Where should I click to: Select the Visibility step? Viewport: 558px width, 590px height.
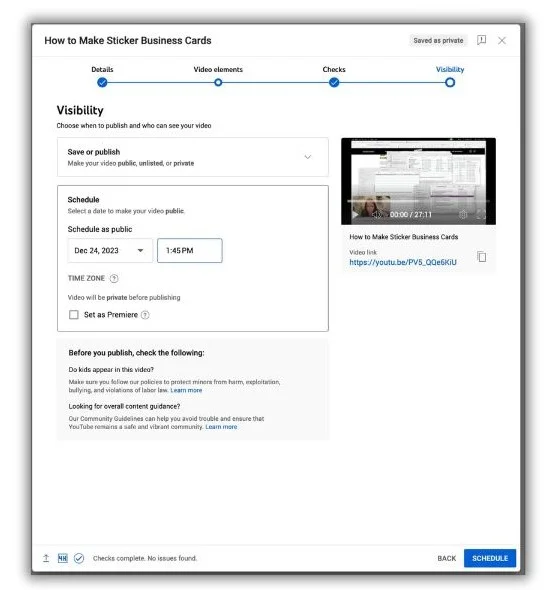pyautogui.click(x=450, y=82)
